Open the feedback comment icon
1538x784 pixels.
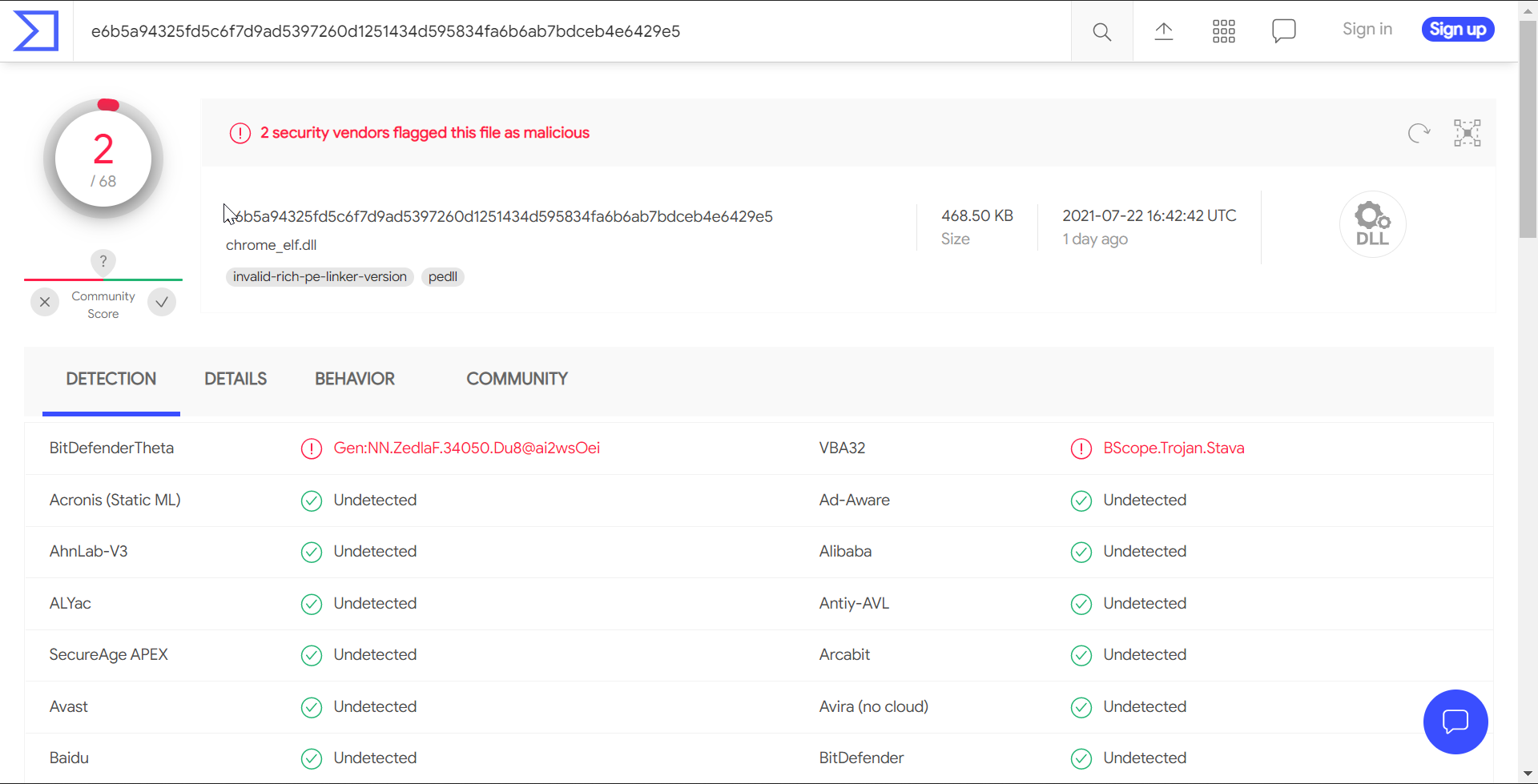1283,31
